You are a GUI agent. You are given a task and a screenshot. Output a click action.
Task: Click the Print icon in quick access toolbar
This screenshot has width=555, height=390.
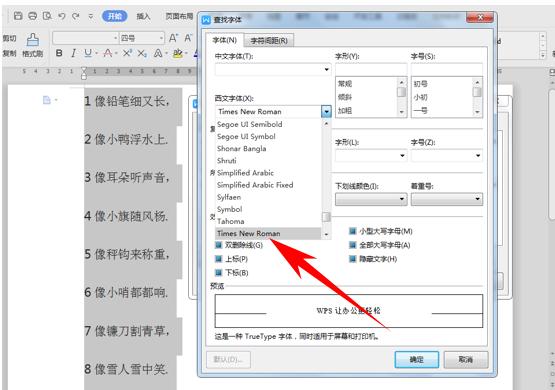(33, 16)
